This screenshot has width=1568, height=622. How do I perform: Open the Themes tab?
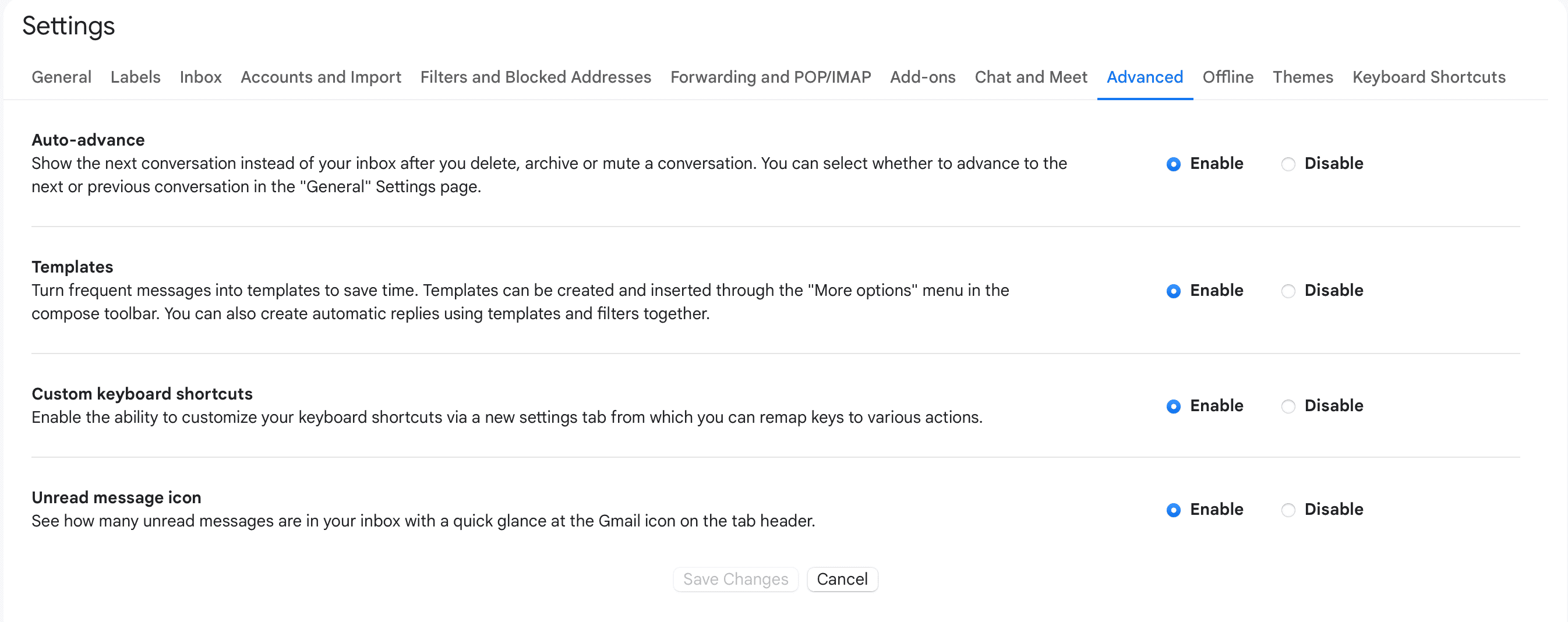tap(1302, 77)
